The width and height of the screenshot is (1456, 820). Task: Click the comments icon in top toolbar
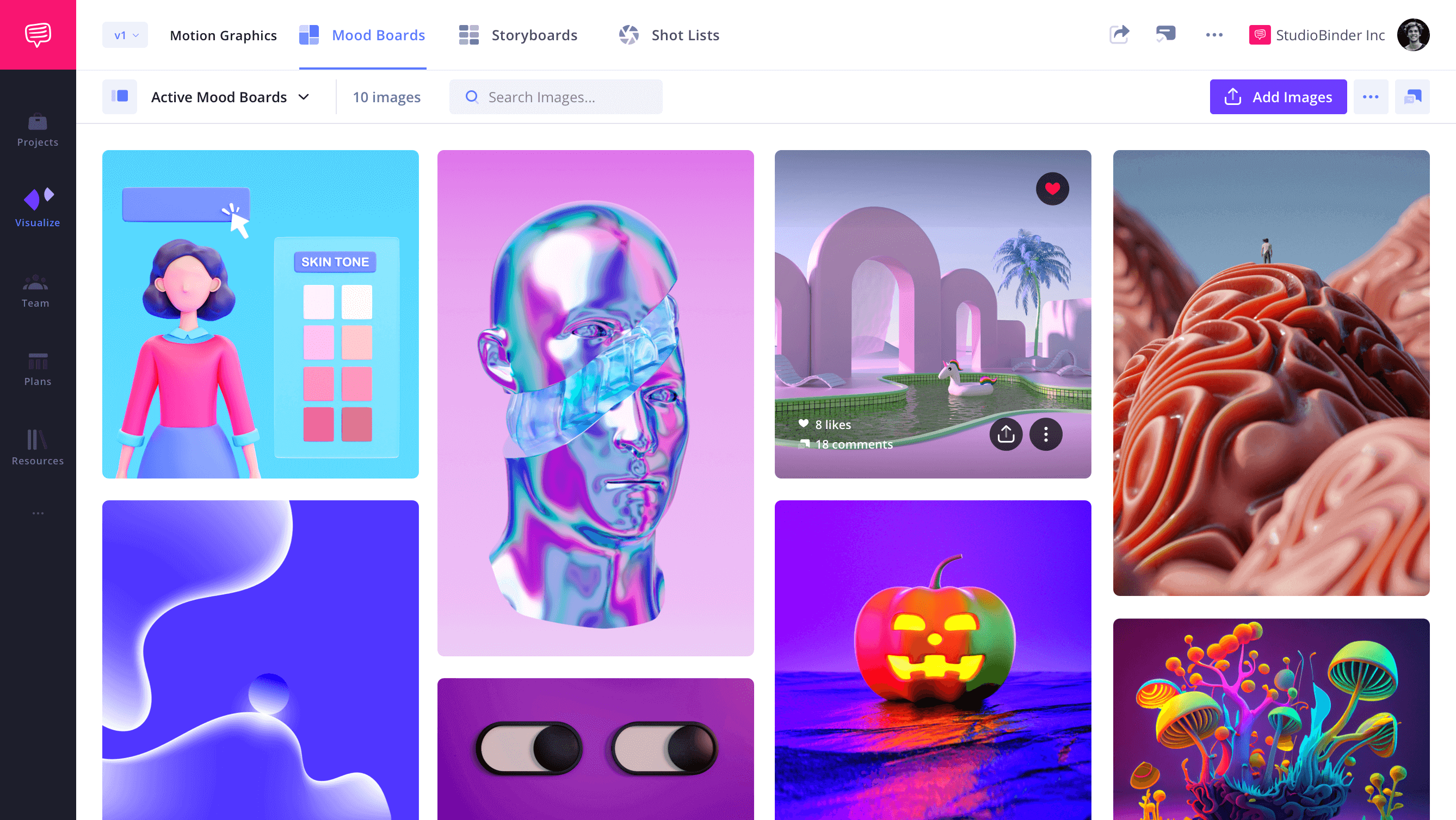(1166, 35)
